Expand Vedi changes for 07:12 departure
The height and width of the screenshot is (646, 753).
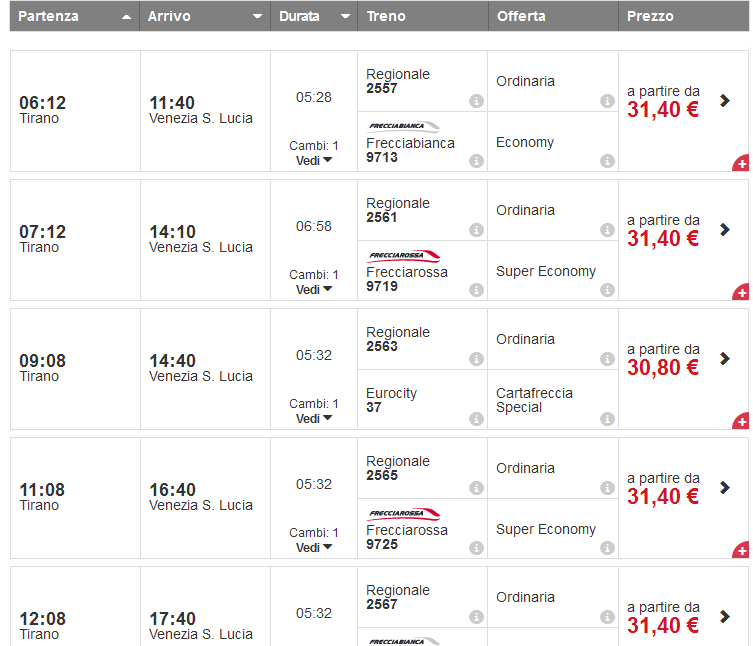[x=313, y=289]
